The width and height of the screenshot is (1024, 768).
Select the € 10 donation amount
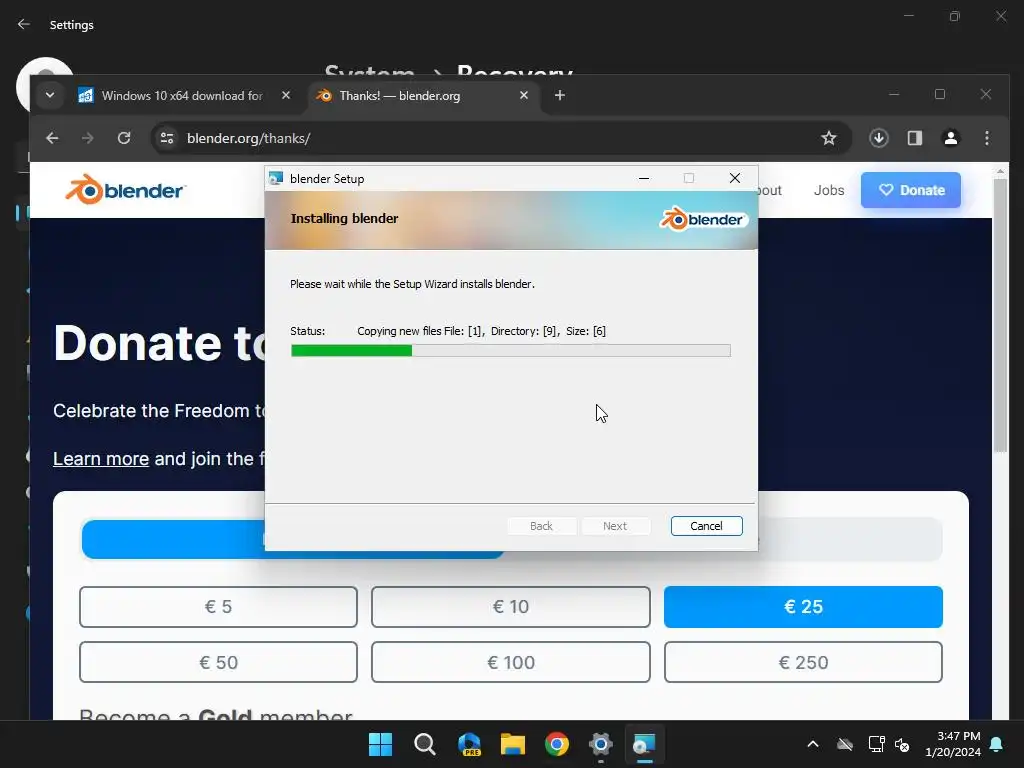pos(511,607)
